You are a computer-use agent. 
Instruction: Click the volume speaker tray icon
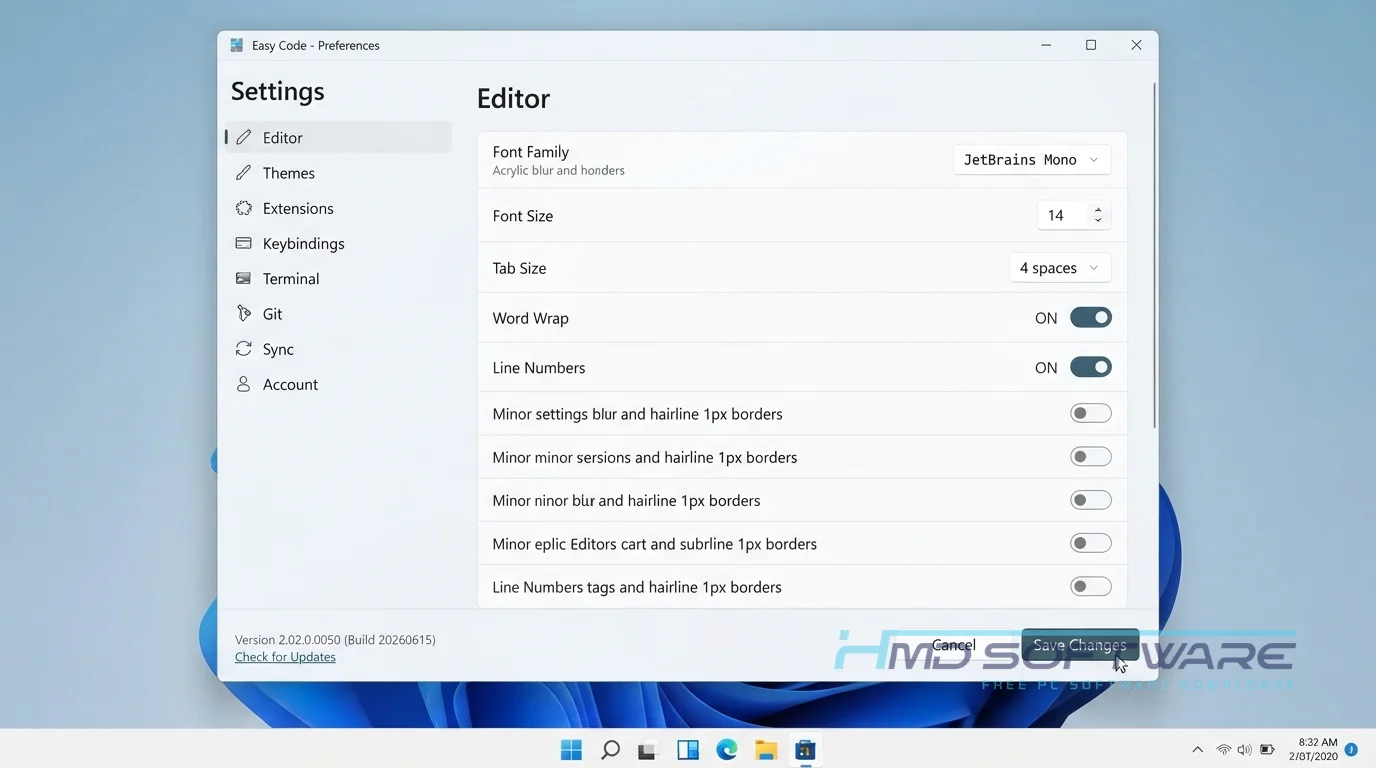pyautogui.click(x=1244, y=750)
